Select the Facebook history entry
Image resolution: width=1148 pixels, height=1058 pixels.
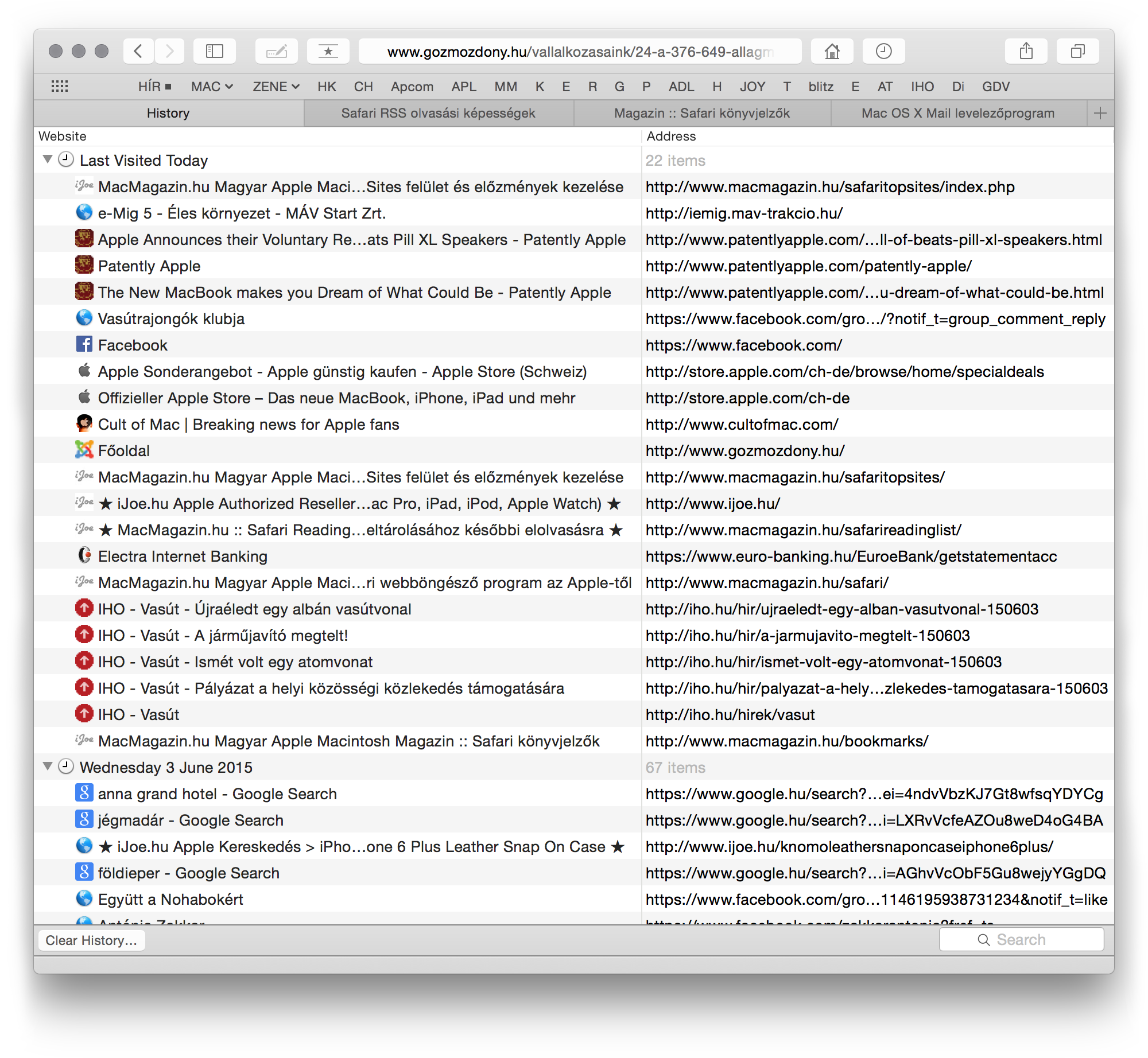[574, 345]
